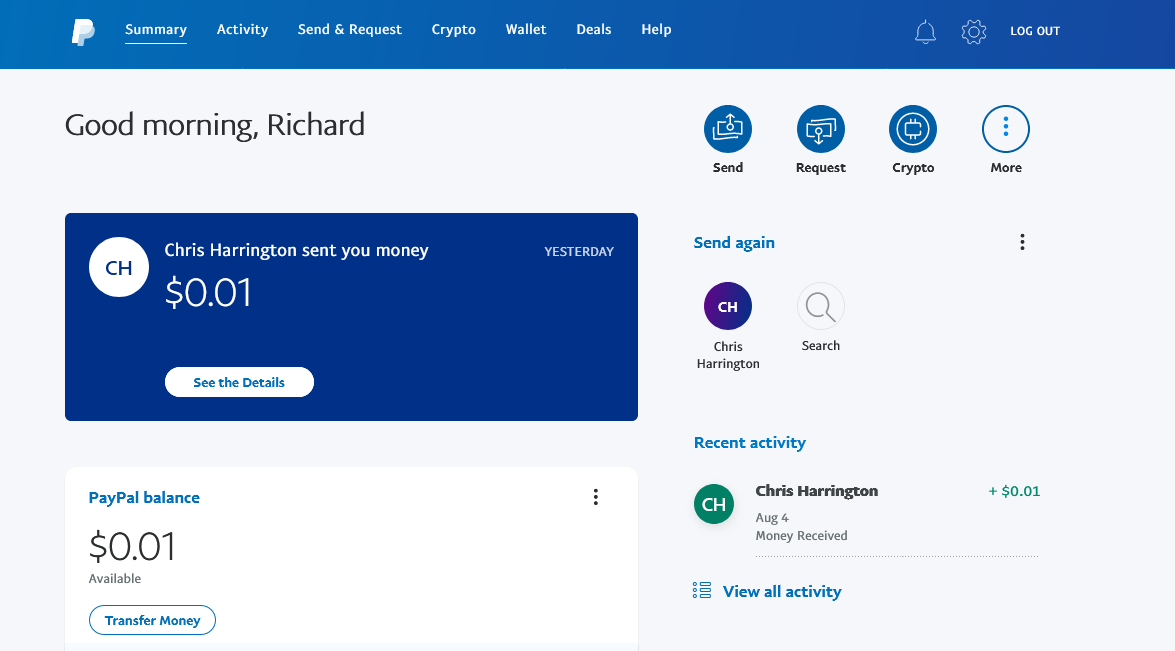Viewport: 1175px width, 651px height.
Task: Click the PayPal balance heading link
Action: pos(144,497)
